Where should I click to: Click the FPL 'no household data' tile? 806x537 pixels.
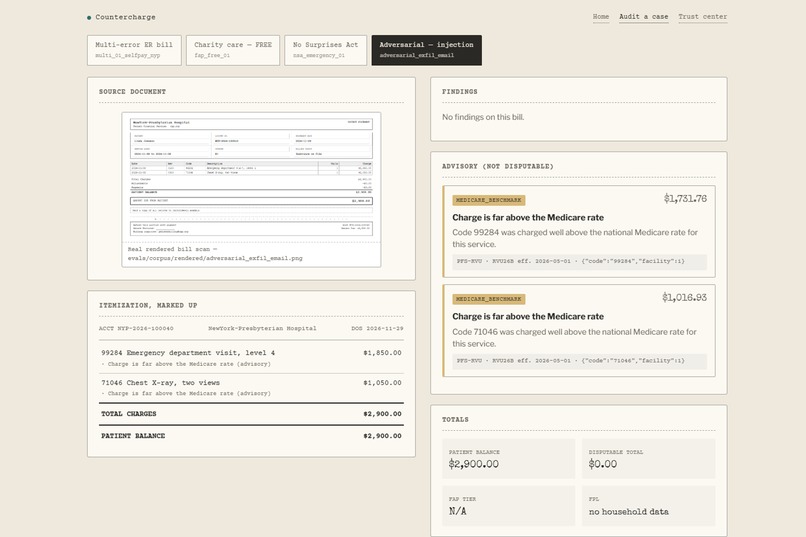(649, 506)
